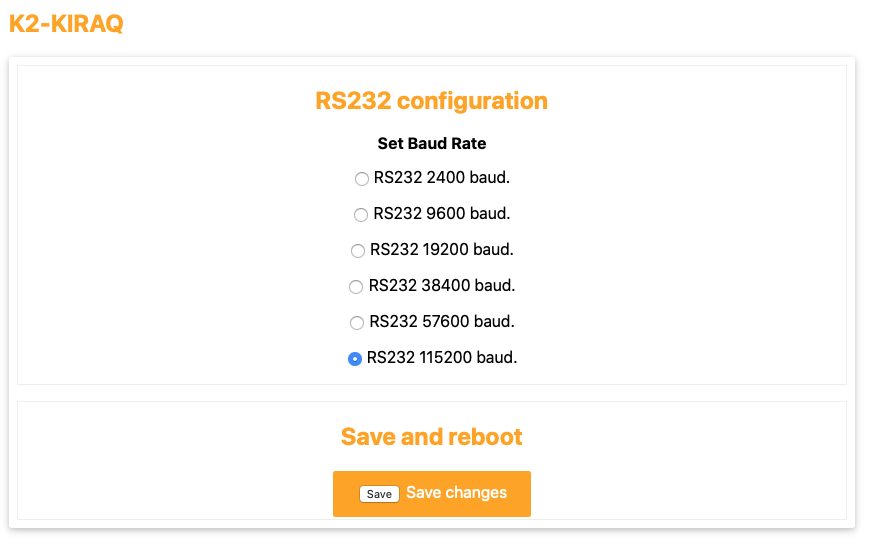Choose the 9600 baud radio option
Screen dimensions: 872x547
coord(361,215)
